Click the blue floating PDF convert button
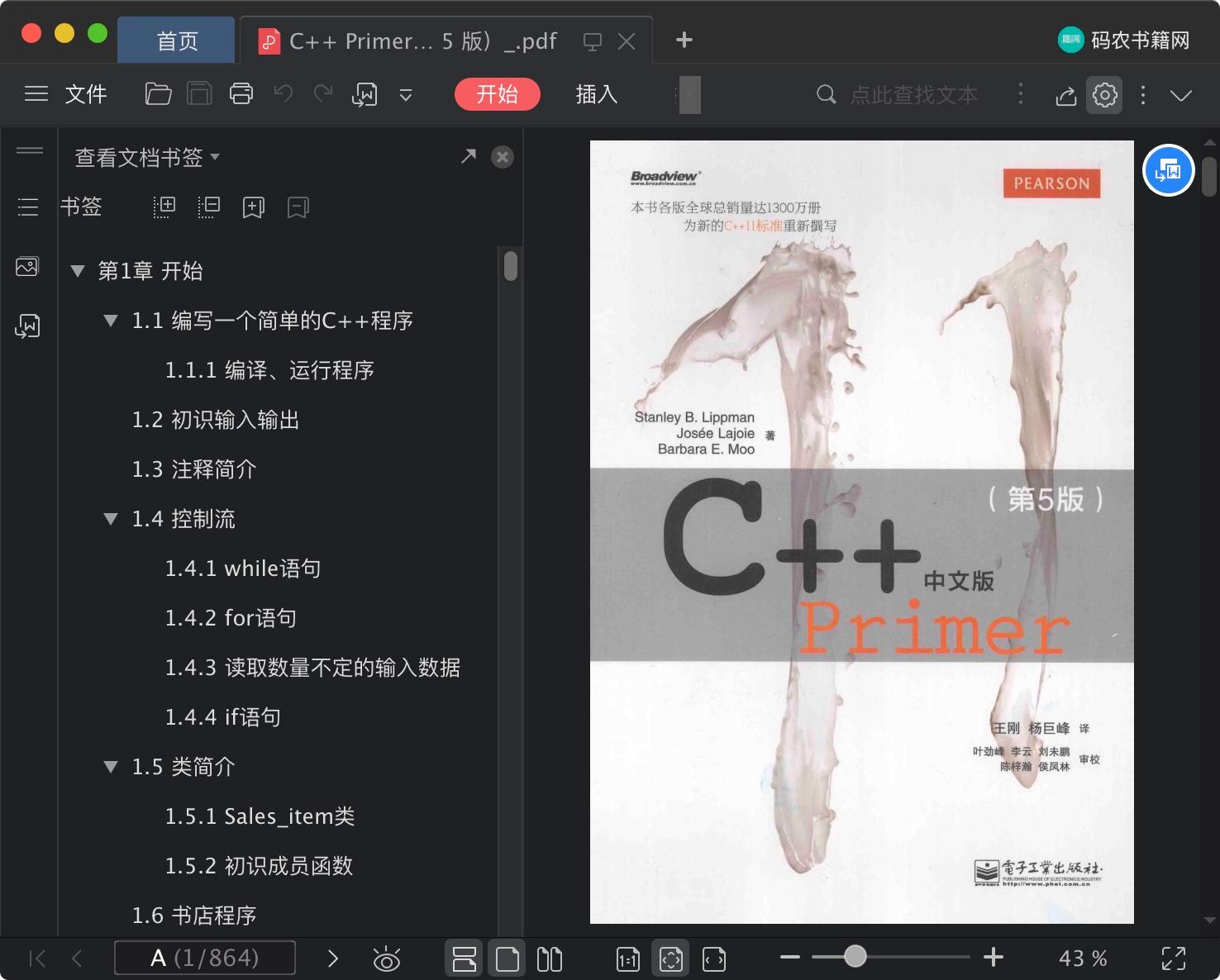The image size is (1220, 980). coord(1168,170)
